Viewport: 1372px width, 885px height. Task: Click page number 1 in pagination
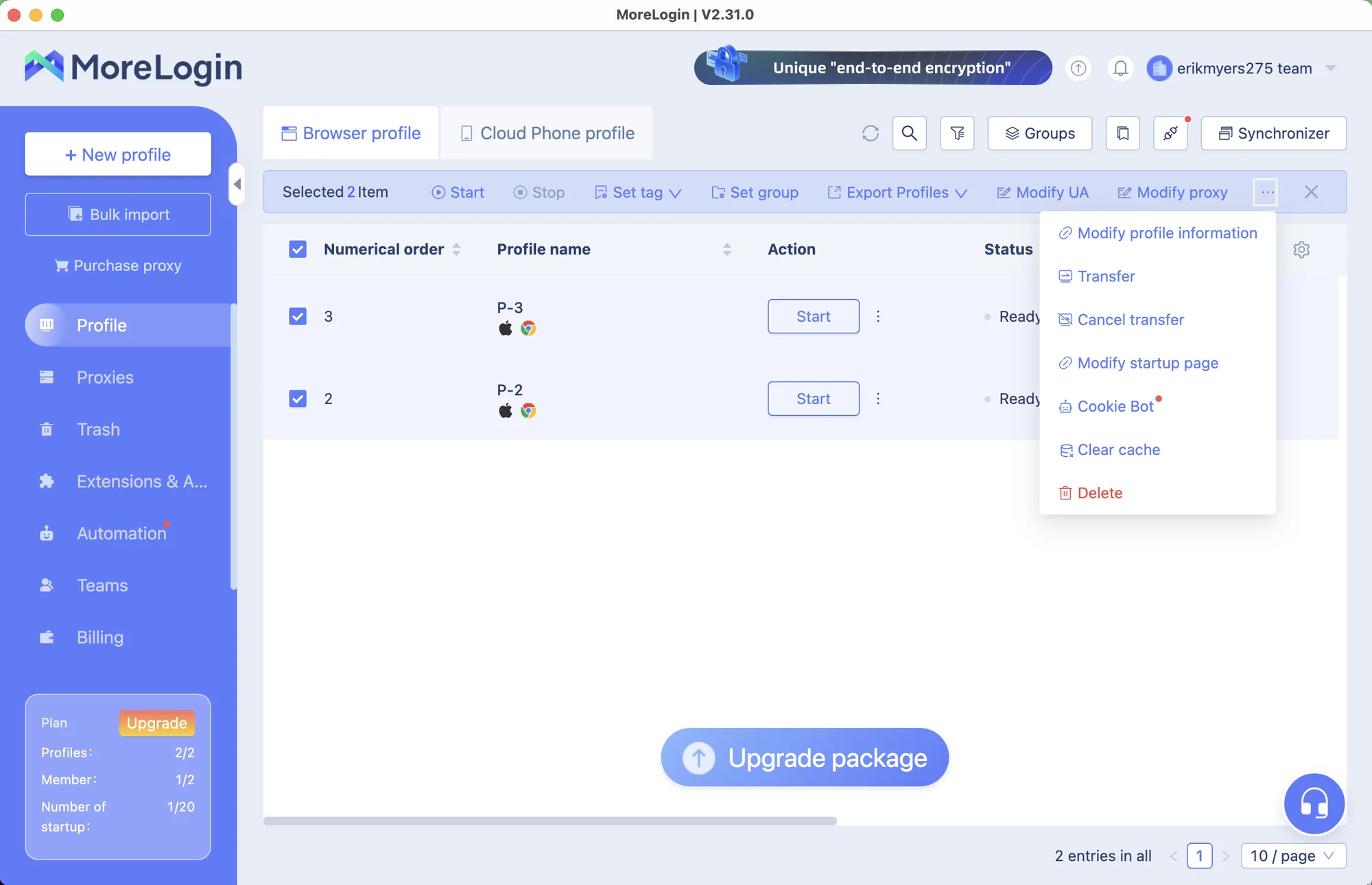tap(1199, 855)
